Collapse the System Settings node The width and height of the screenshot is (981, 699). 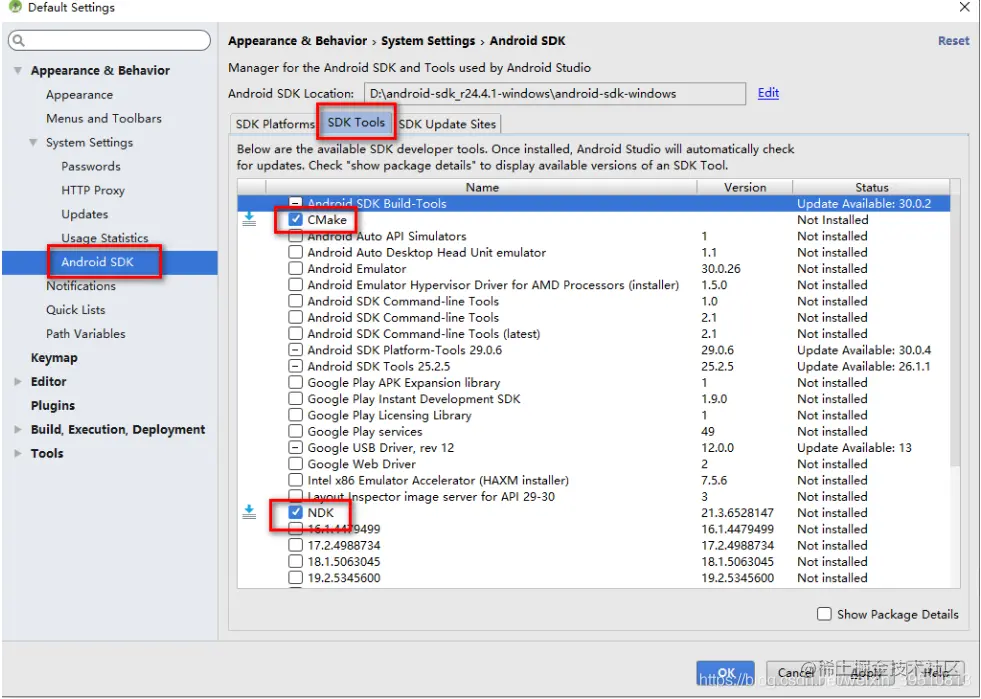pos(33,143)
